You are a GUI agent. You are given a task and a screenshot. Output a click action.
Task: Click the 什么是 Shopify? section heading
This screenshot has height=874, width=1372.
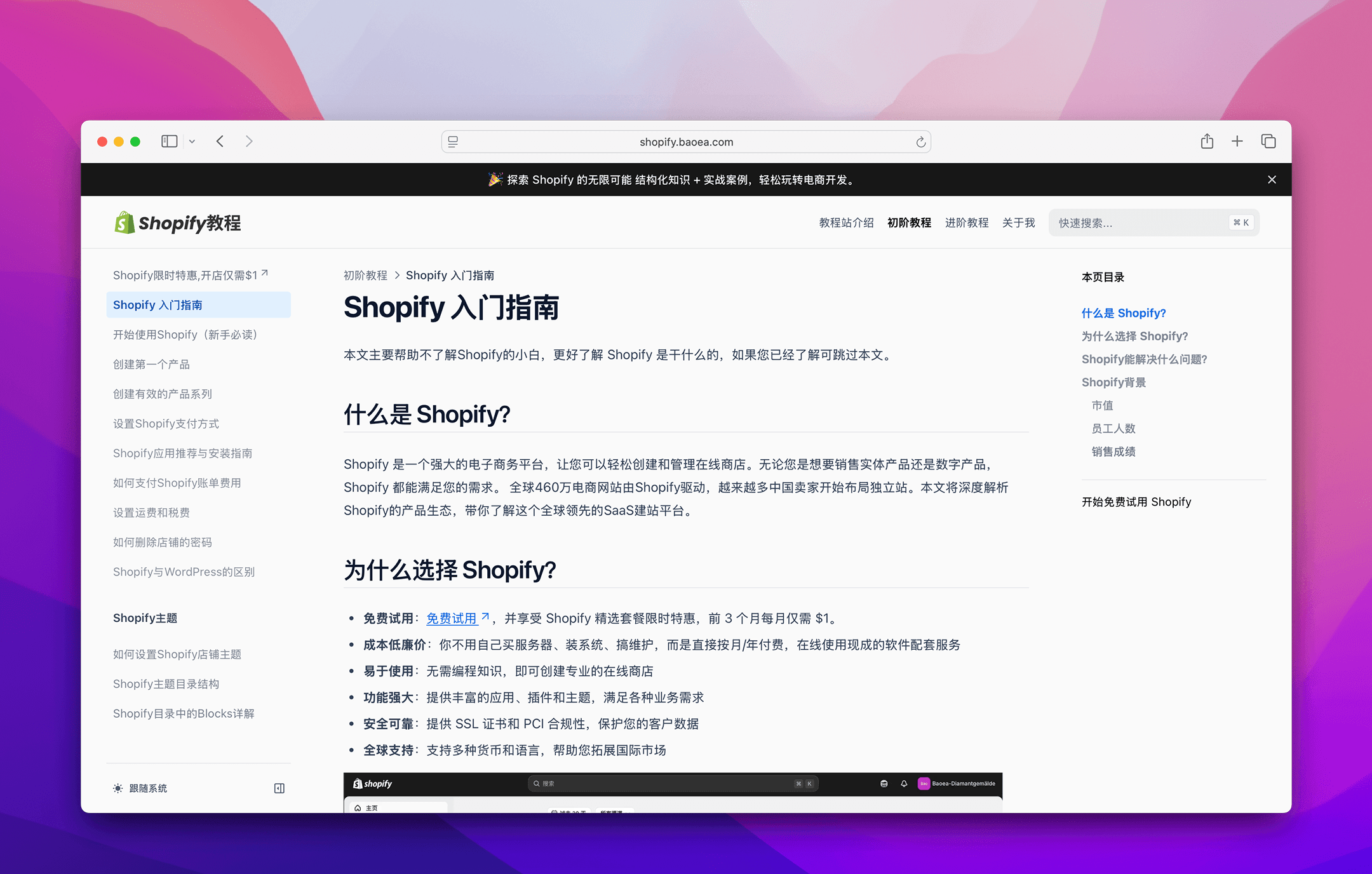pyautogui.click(x=427, y=414)
